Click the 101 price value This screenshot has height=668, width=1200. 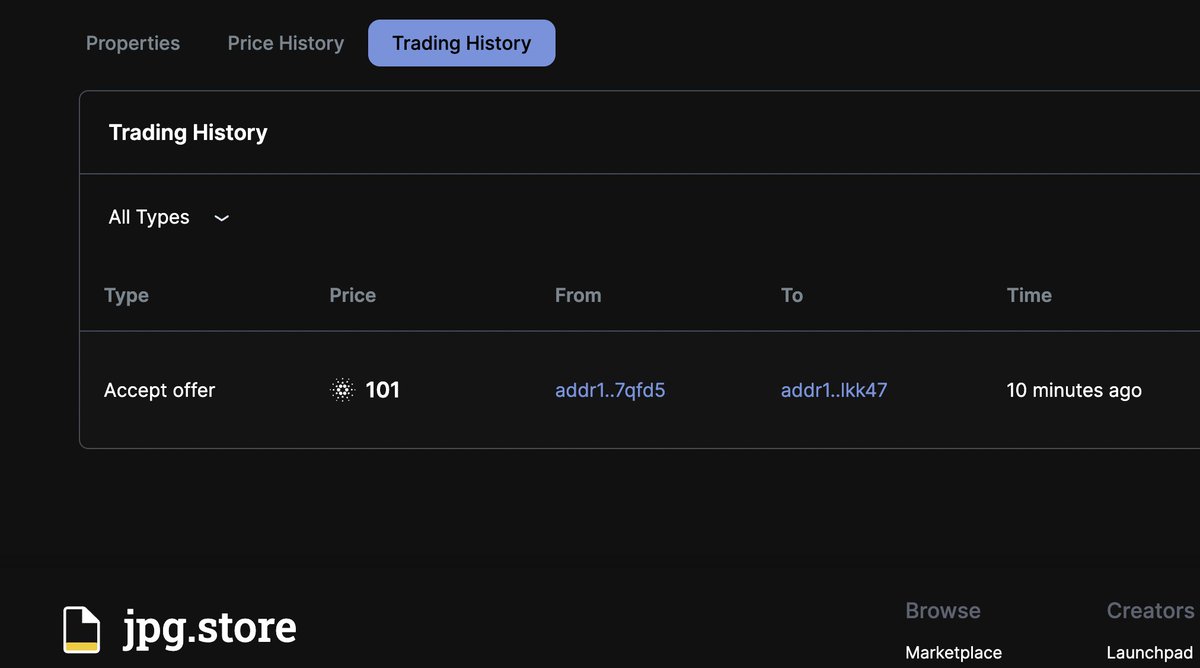tap(383, 390)
